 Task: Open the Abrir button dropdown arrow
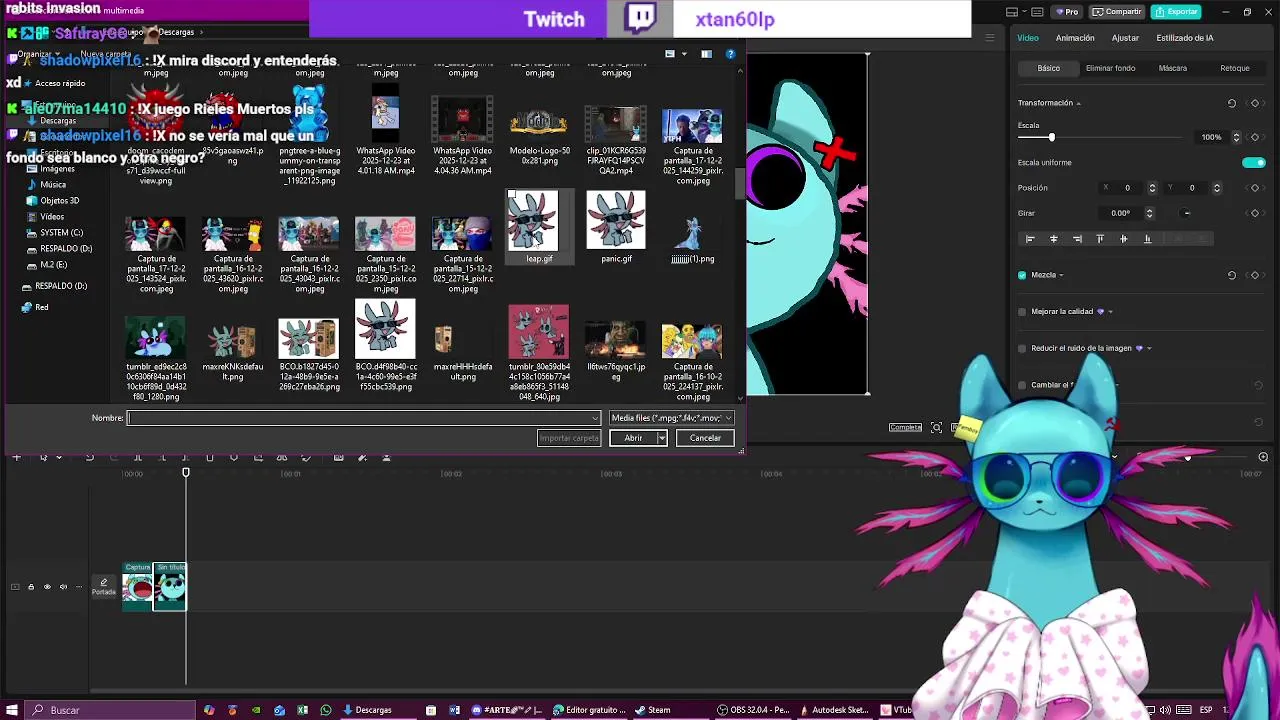(661, 438)
